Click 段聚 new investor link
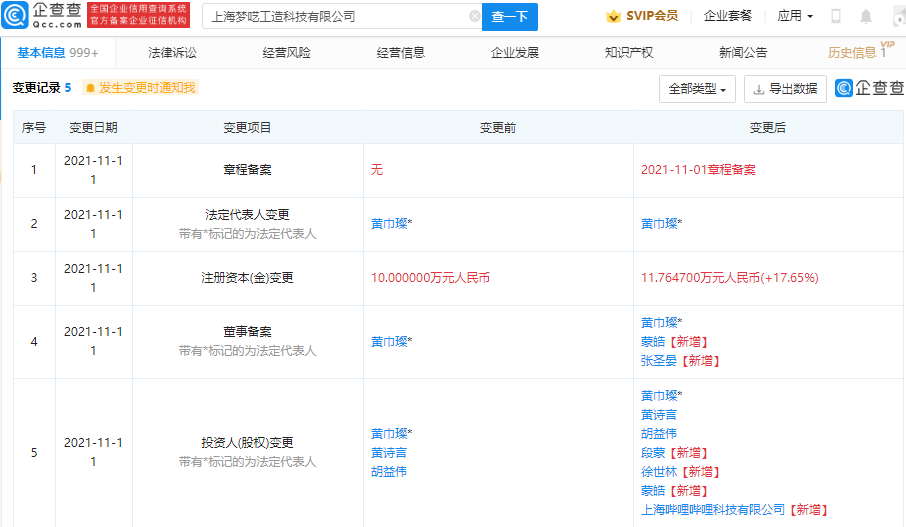This screenshot has width=906, height=527. click(653, 452)
